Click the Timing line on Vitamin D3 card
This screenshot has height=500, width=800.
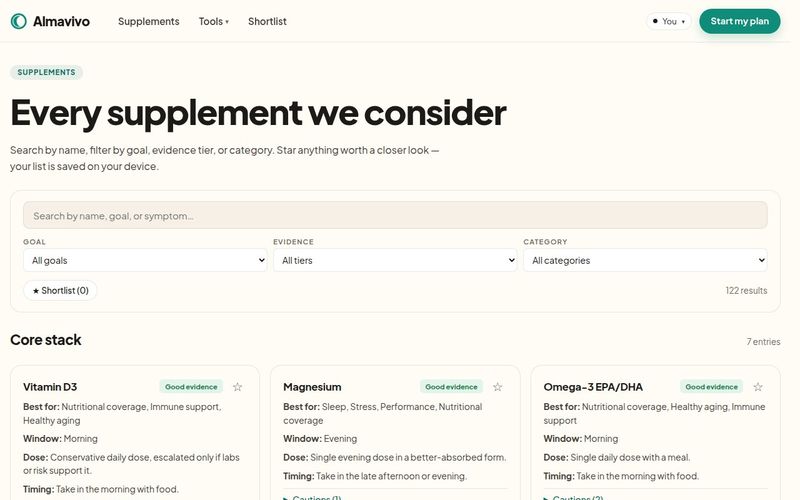point(101,489)
